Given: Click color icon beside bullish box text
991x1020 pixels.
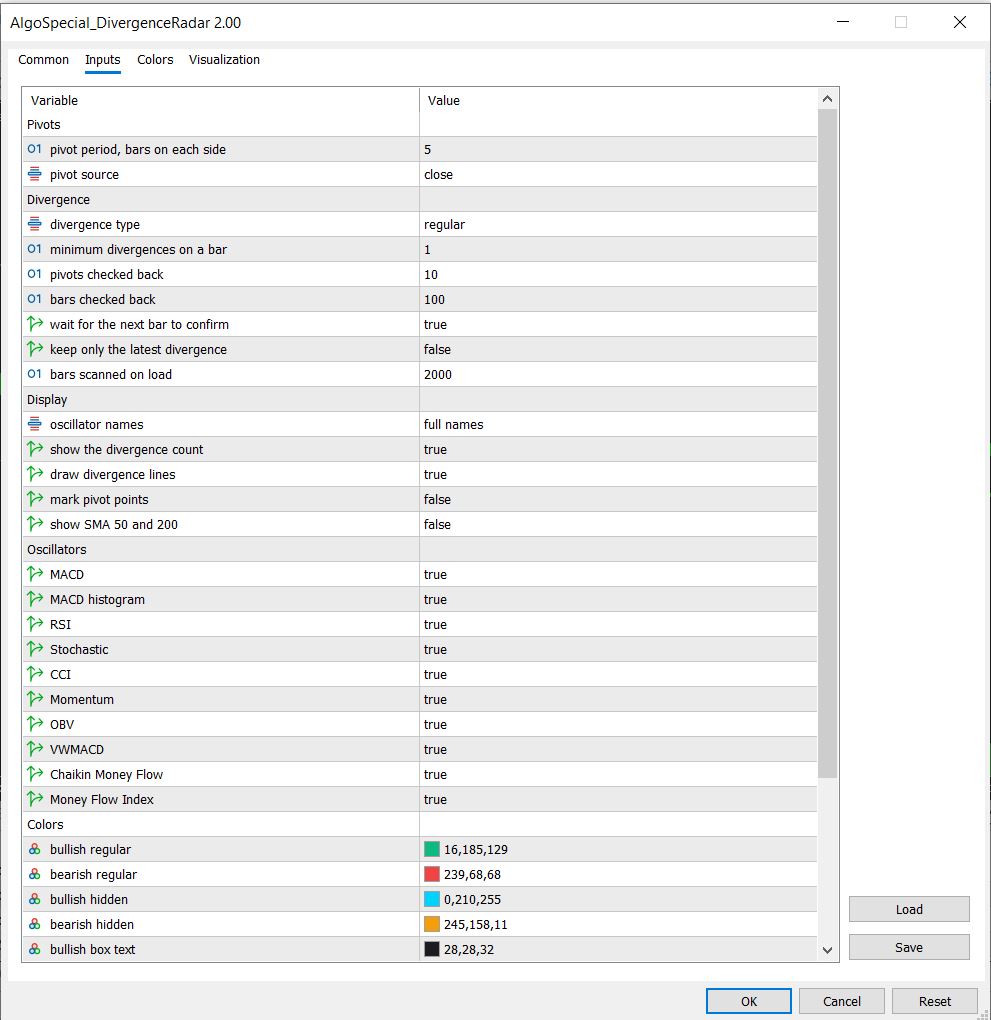Looking at the screenshot, I should coord(34,949).
